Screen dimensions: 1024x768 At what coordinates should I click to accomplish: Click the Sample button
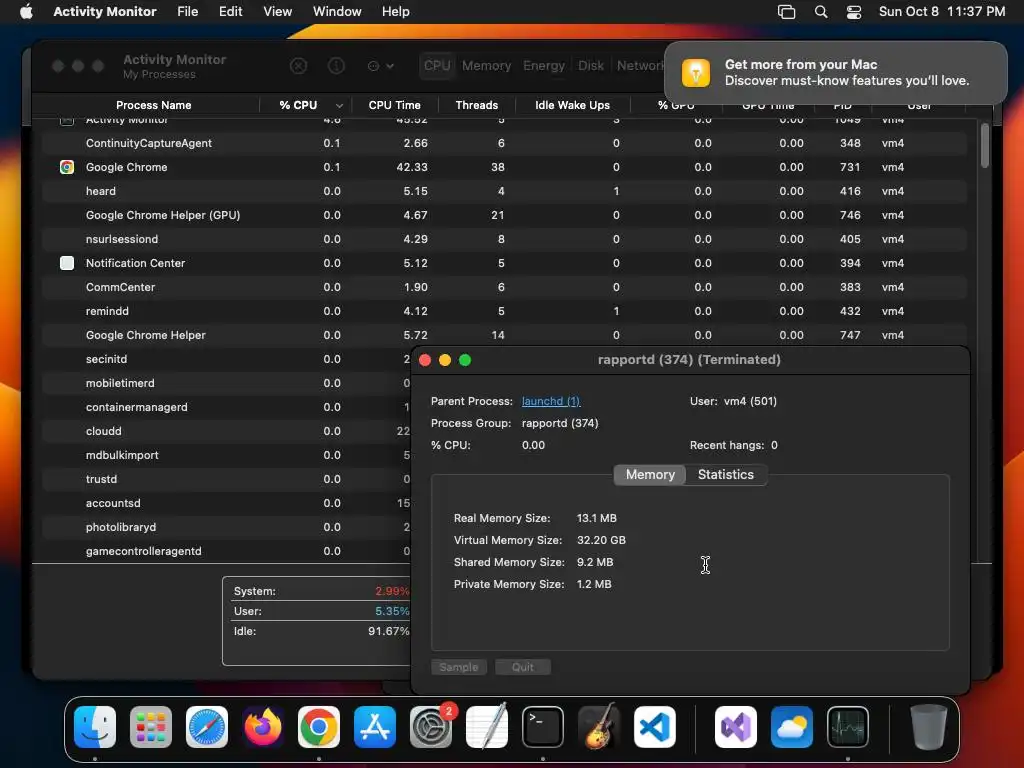[x=458, y=667]
